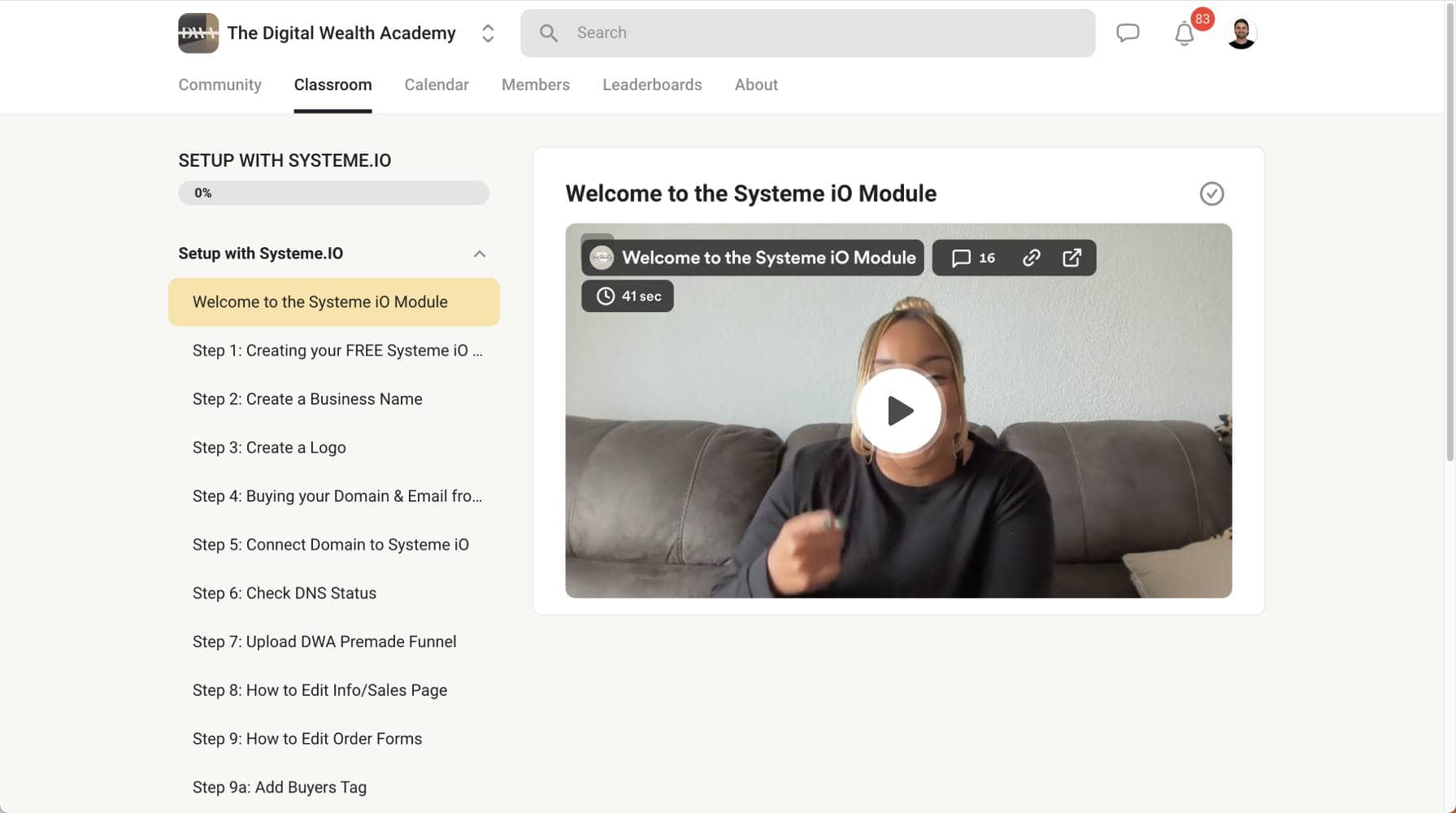Mark the lesson complete with the checkmark circle
Viewport: 1456px width, 813px height.
point(1211,193)
